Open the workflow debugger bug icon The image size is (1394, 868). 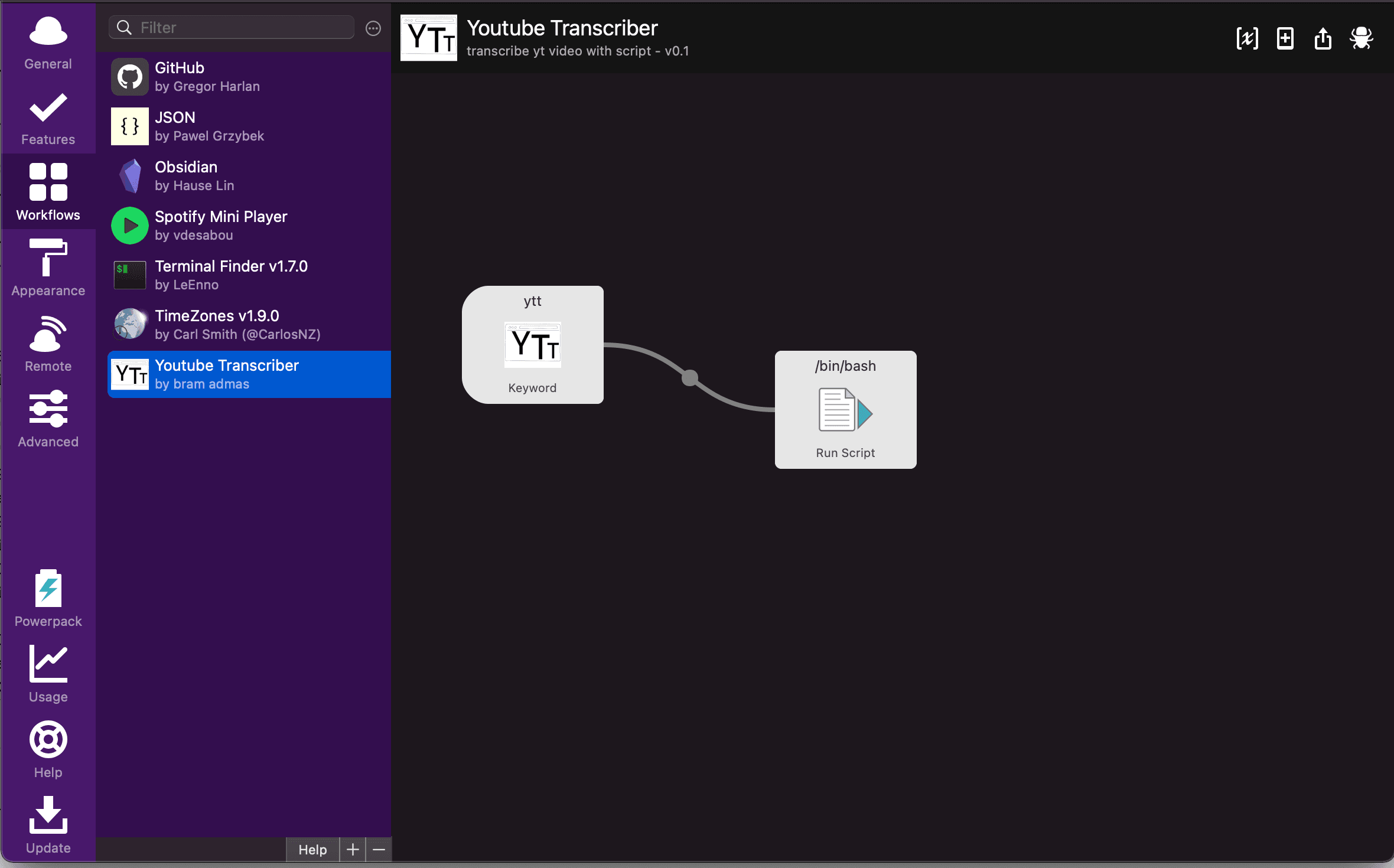click(1361, 39)
